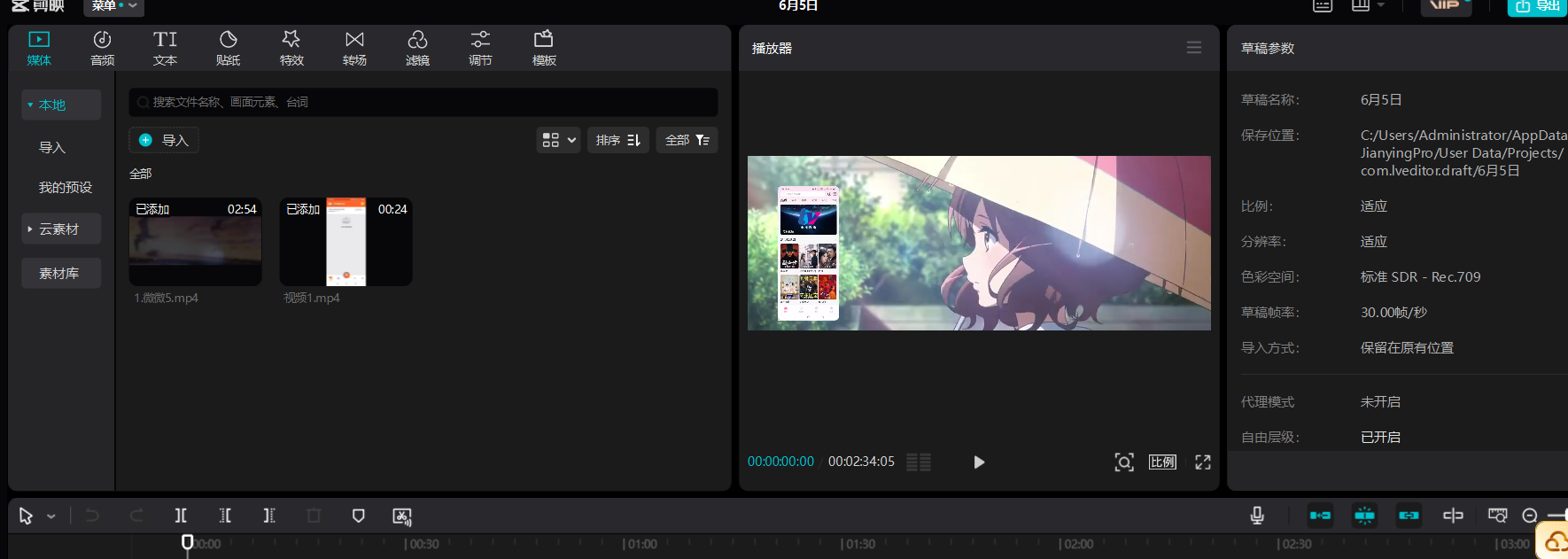Select 导入 in the left sidebar
The image size is (1568, 559).
[52, 147]
